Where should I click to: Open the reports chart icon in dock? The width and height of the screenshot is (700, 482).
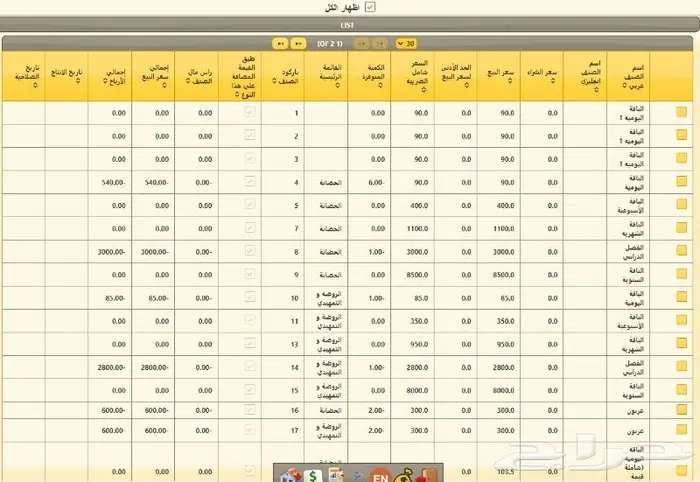pos(336,474)
